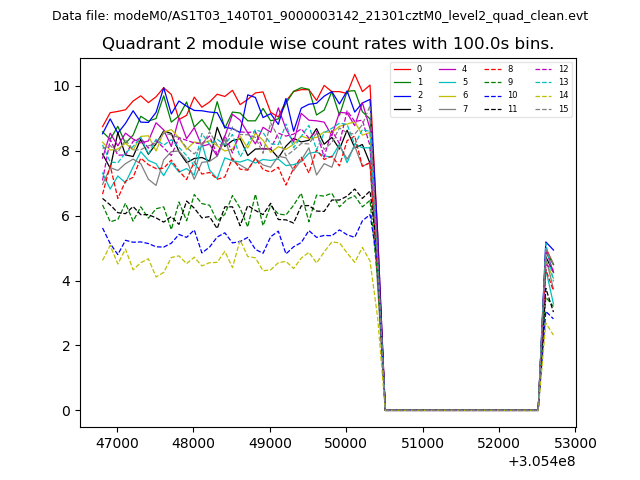Click the red solid legend line for module 0
640x480 pixels.
pyautogui.click(x=401, y=69)
